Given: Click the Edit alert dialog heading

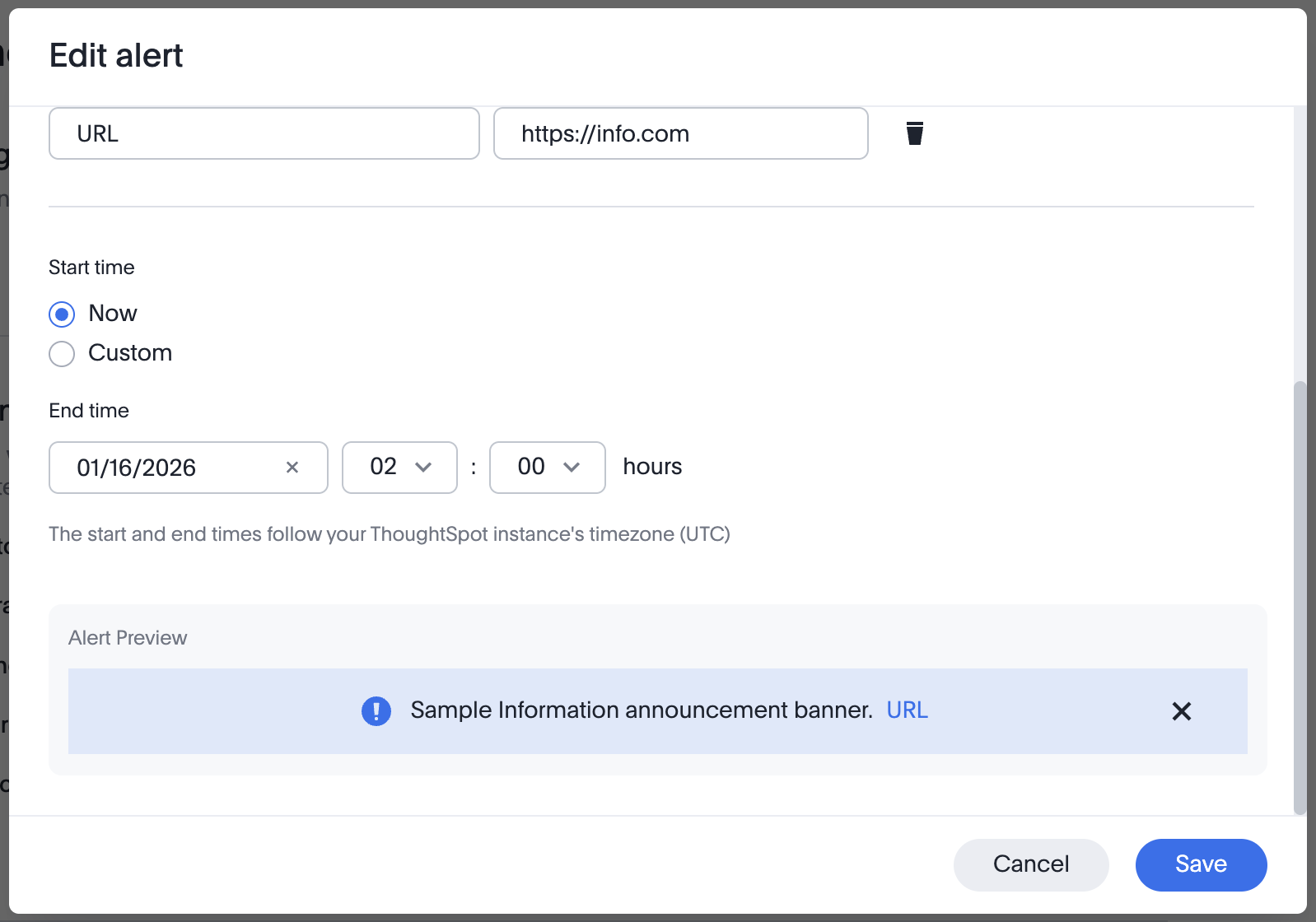Looking at the screenshot, I should 116,56.
